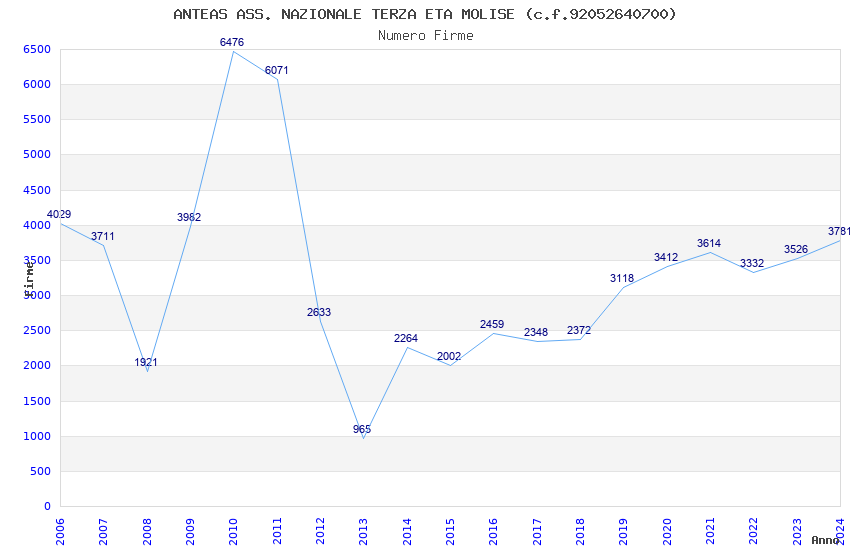Click the x-axis year 2010
Screen dimensions: 850x550
pos(233,532)
